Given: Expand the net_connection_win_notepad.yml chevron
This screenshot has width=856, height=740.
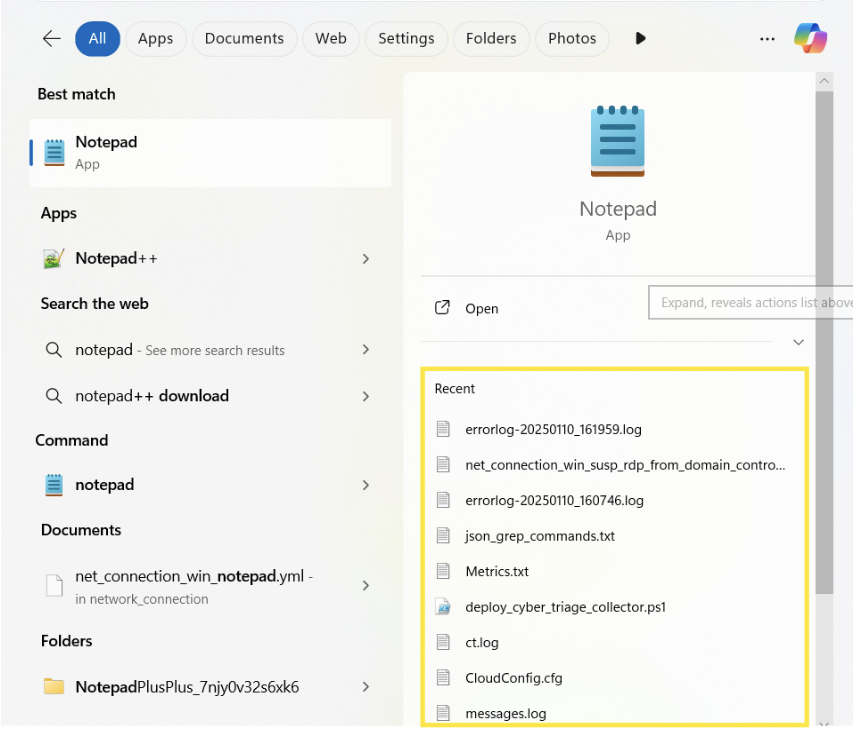Looking at the screenshot, I should pos(366,586).
